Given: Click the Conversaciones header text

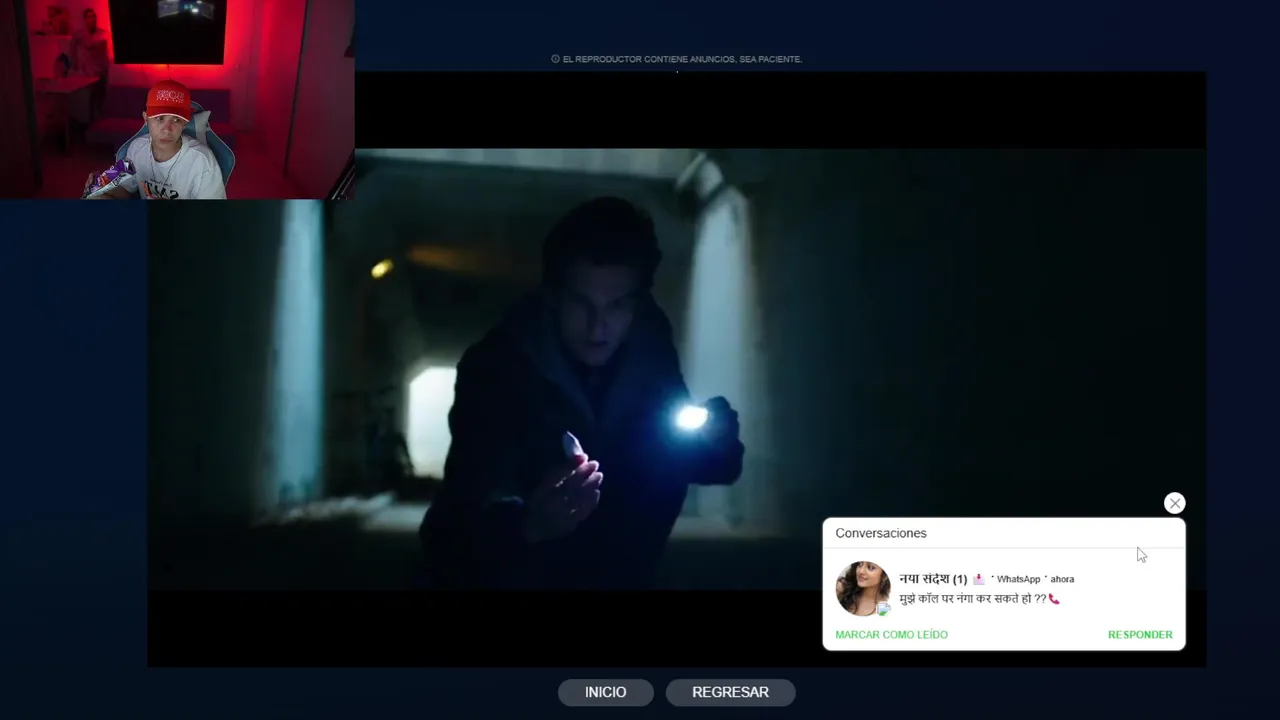Looking at the screenshot, I should coord(881,533).
